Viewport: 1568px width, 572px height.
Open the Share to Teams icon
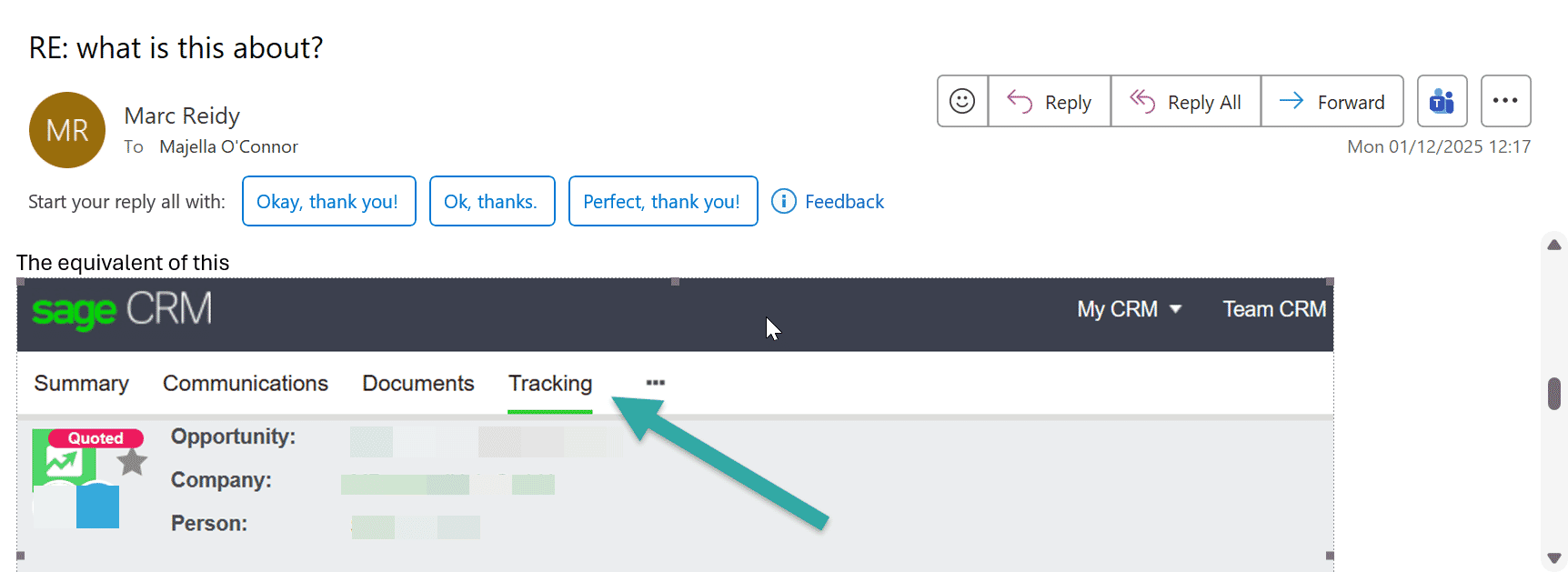pos(1442,101)
